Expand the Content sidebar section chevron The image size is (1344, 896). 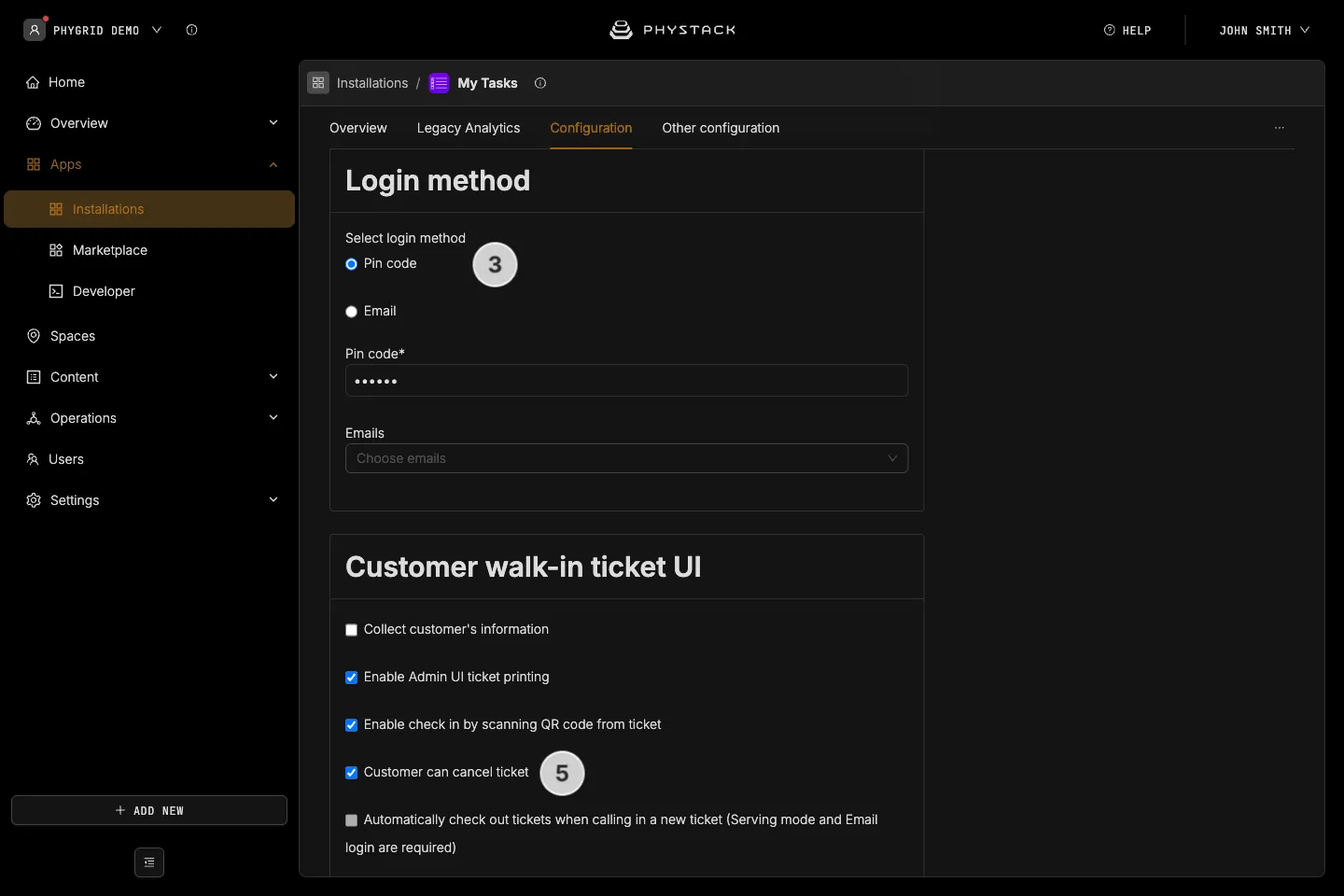(273, 377)
